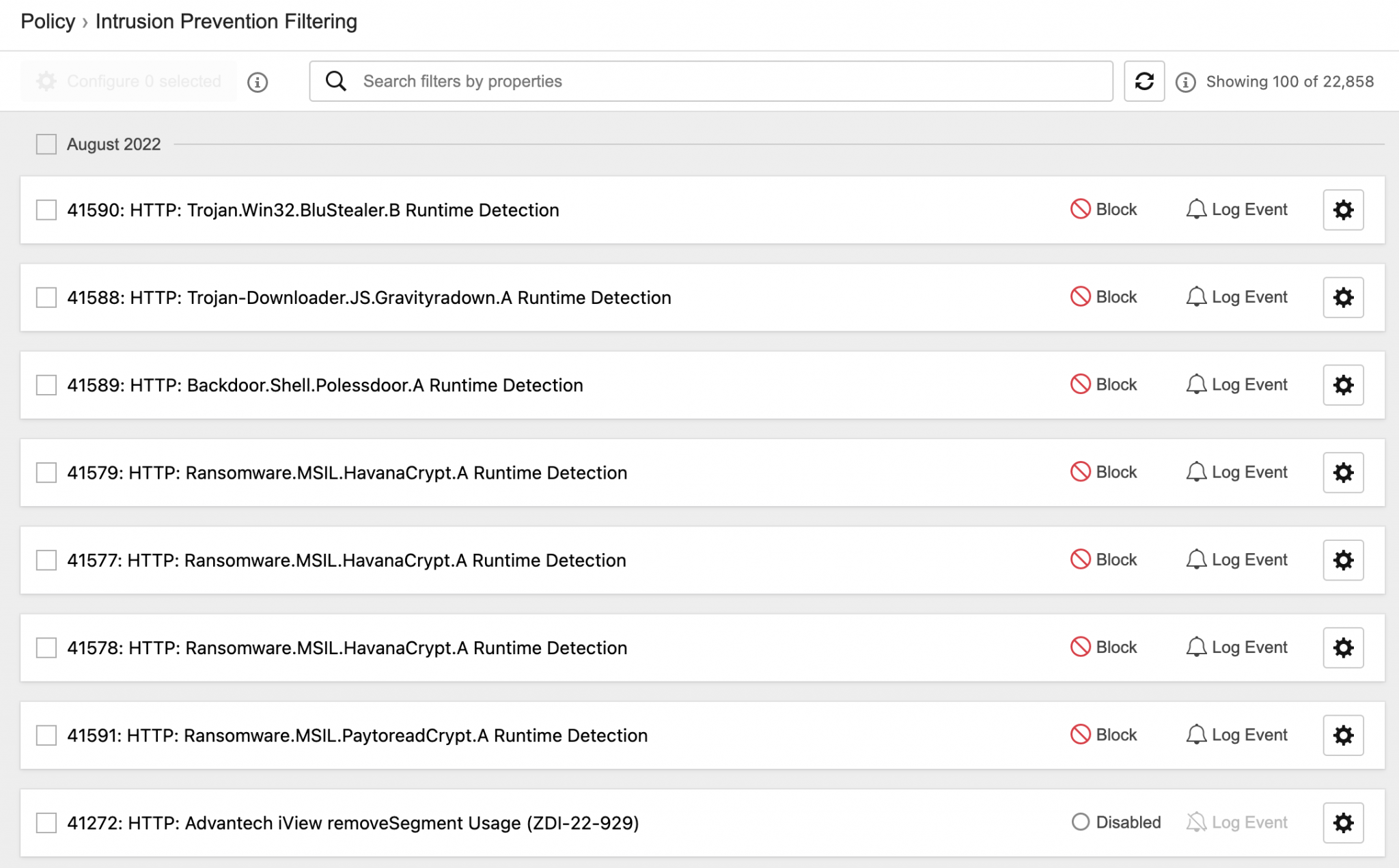Click red Block icon on filter 41589

click(x=1080, y=384)
